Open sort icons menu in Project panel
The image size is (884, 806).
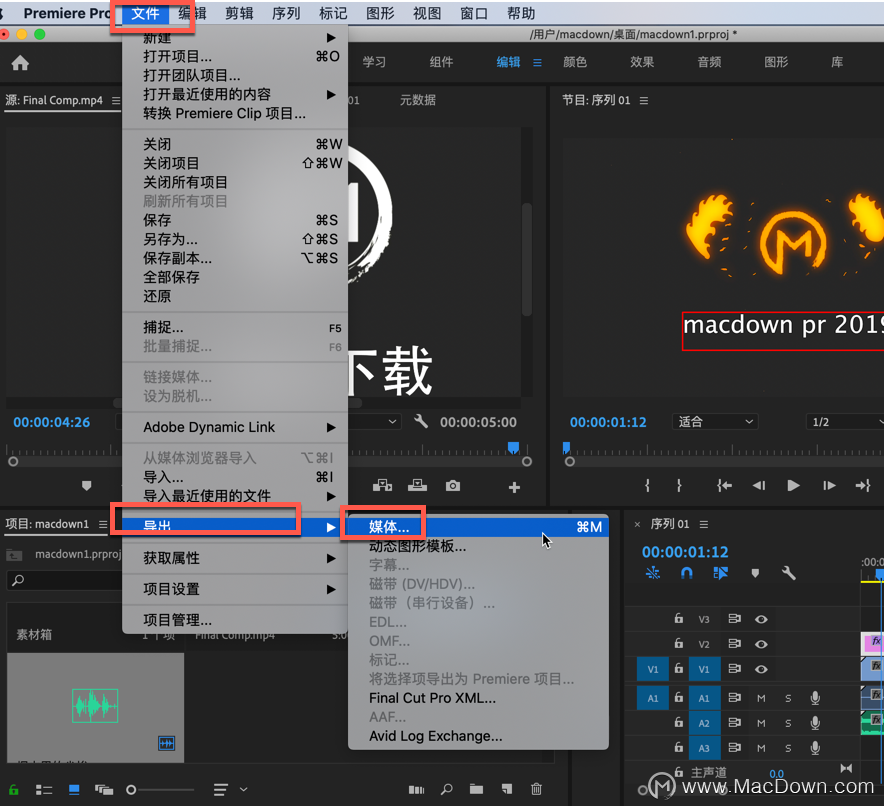click(x=229, y=790)
